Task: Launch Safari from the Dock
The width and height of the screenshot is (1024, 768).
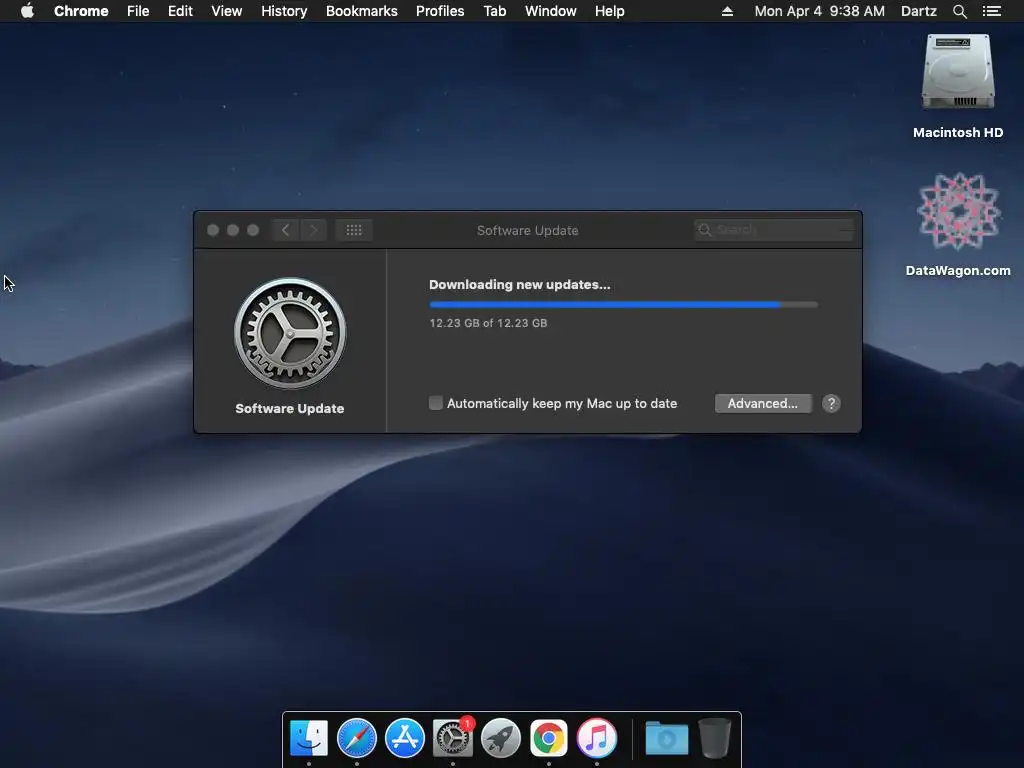Action: [357, 738]
